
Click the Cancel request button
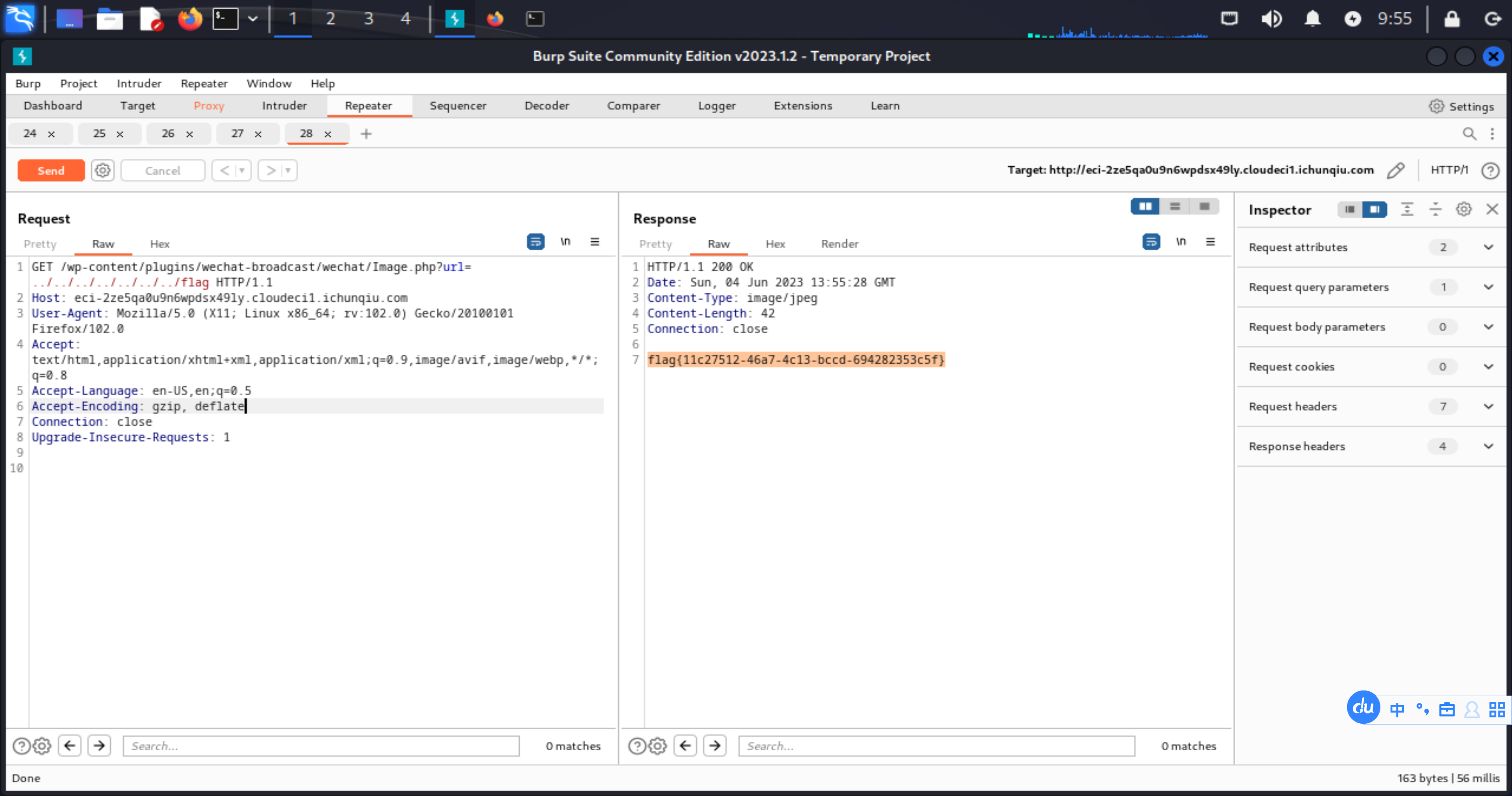point(163,170)
